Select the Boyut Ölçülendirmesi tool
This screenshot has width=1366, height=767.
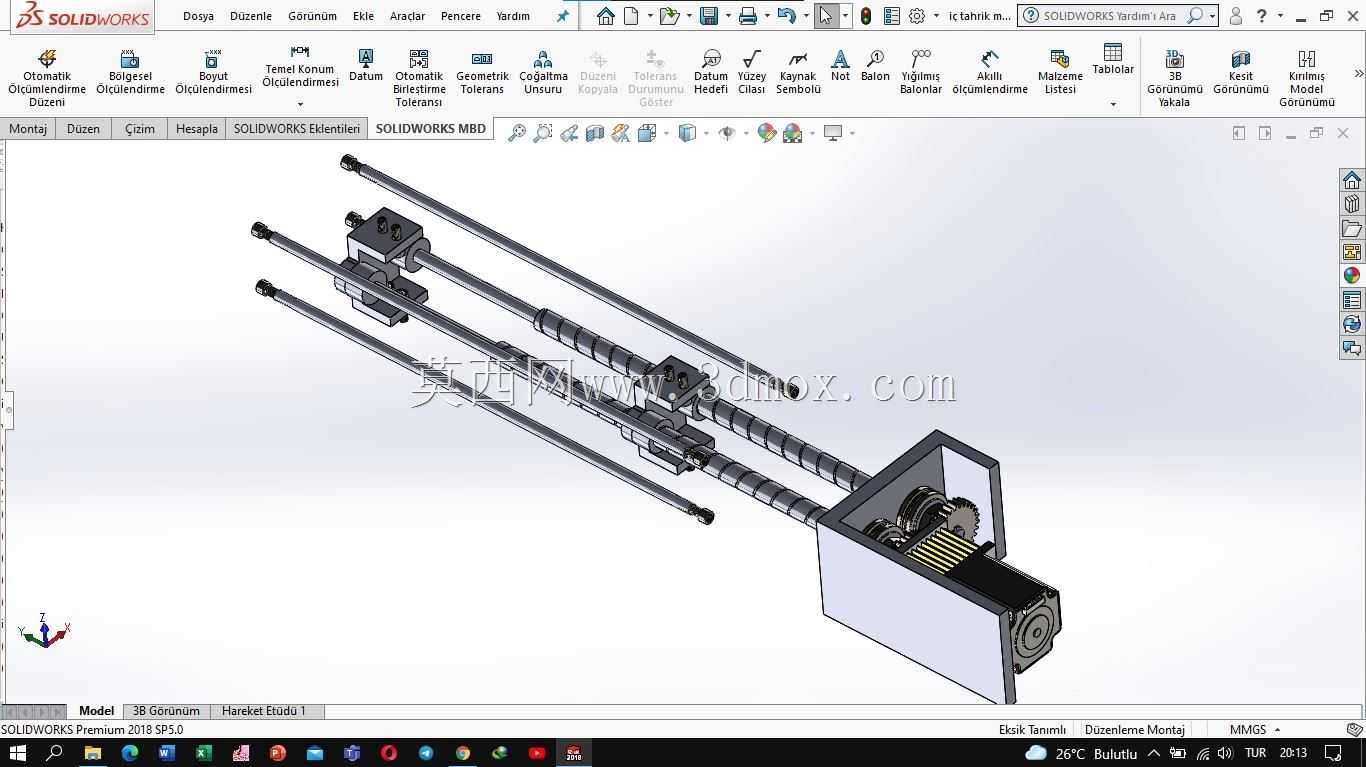pyautogui.click(x=213, y=71)
